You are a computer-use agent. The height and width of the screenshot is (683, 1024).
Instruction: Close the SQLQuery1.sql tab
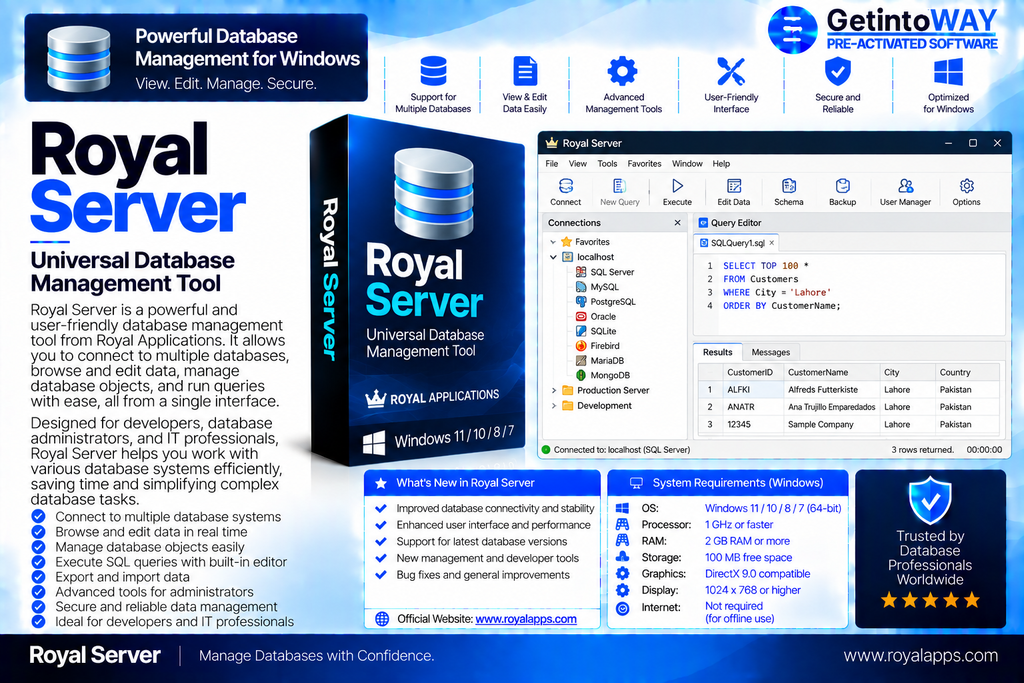(771, 243)
